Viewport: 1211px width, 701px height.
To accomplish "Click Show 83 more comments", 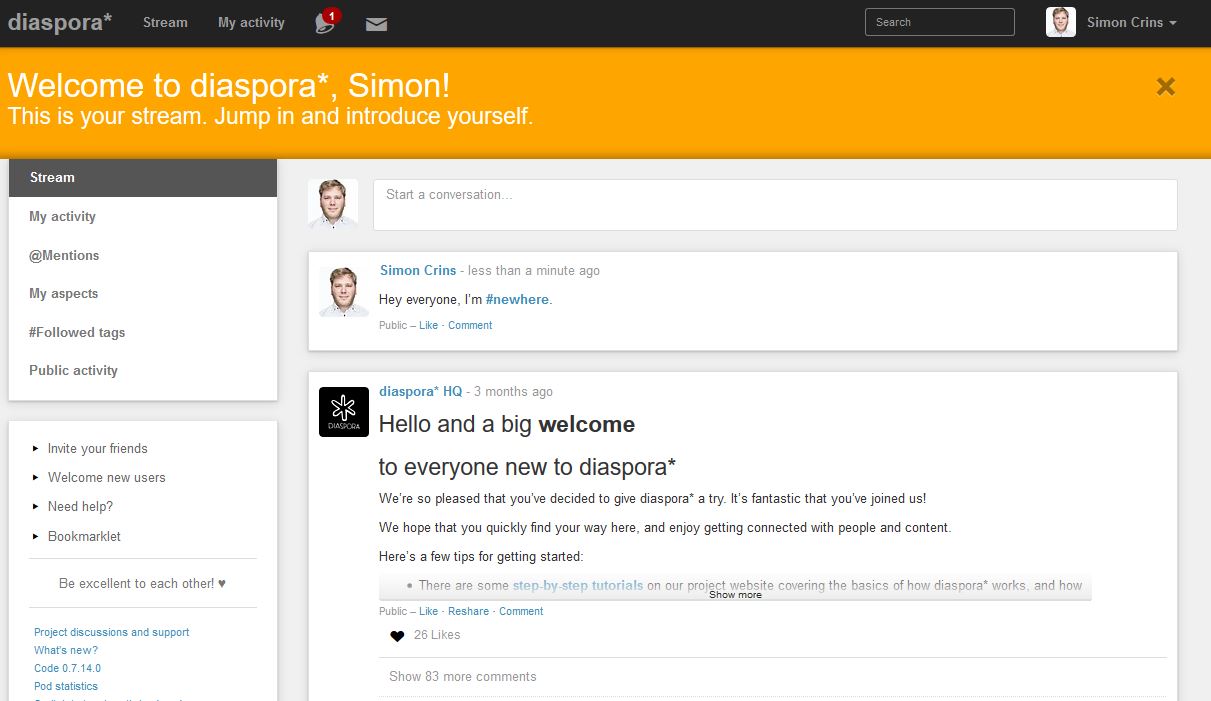I will coord(462,677).
